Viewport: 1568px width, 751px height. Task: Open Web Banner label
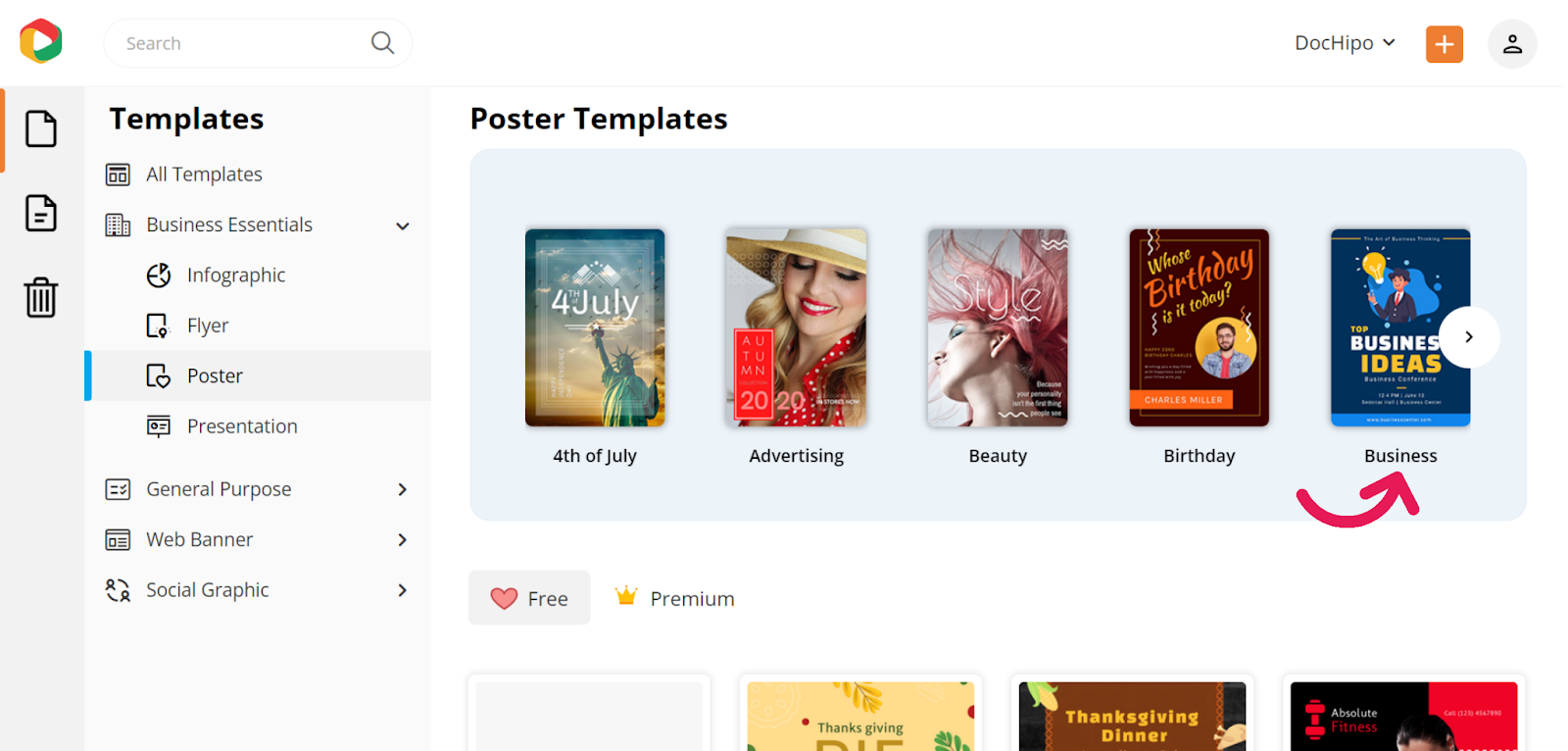(199, 540)
